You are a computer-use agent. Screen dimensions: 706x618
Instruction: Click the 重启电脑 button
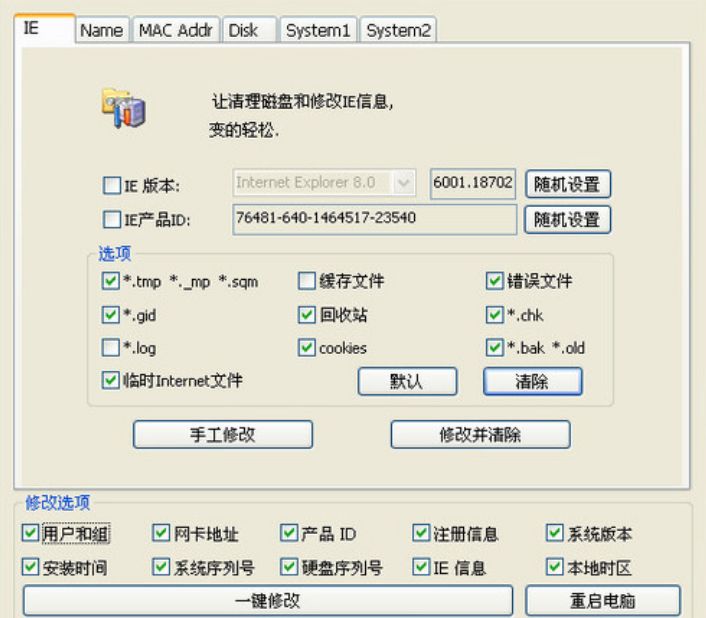click(603, 600)
